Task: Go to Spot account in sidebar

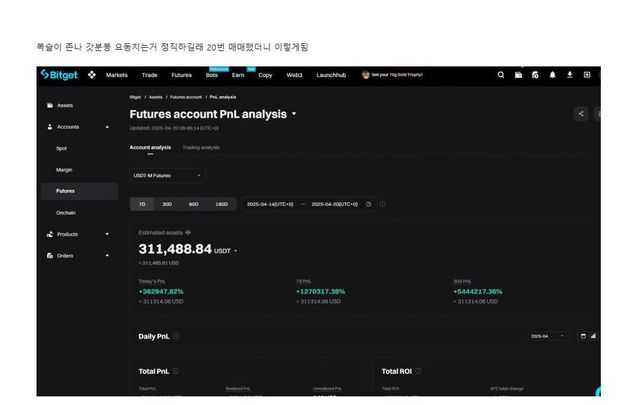Action: tap(62, 148)
